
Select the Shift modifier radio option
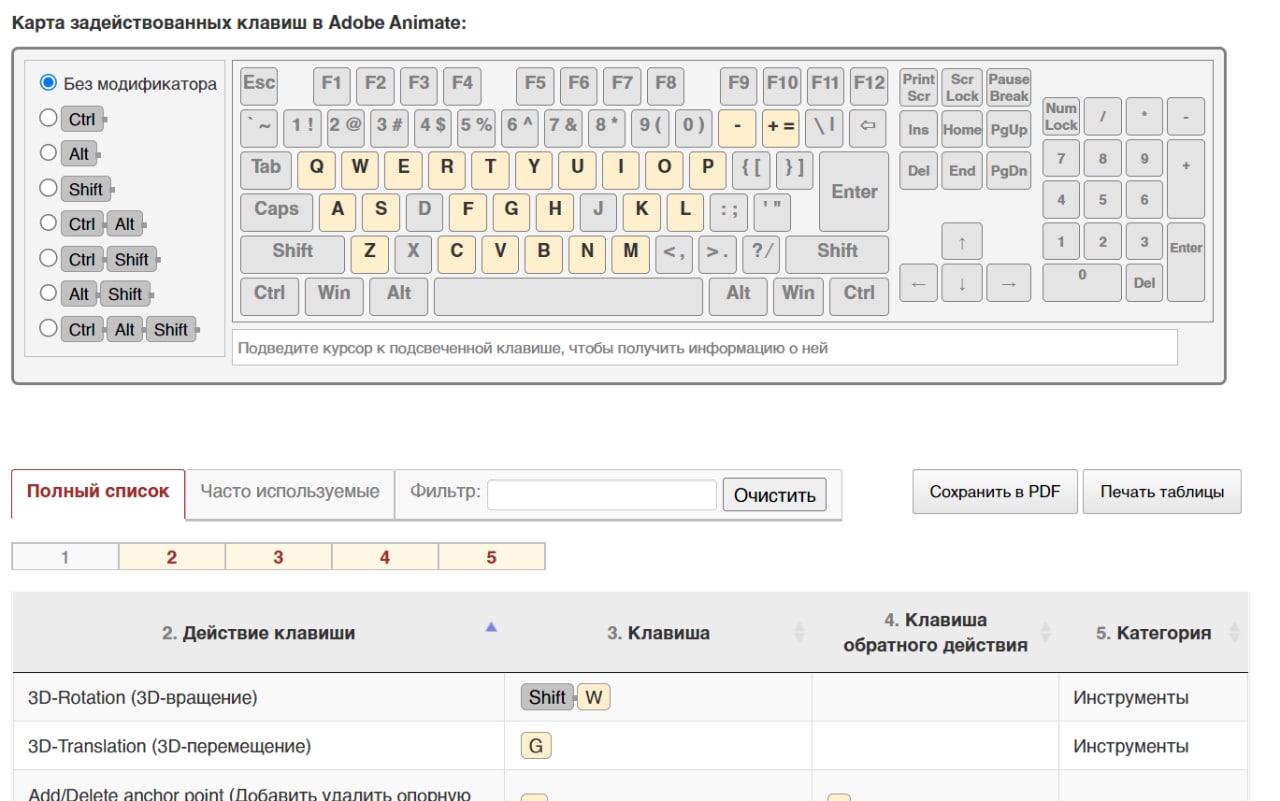pyautogui.click(x=48, y=188)
